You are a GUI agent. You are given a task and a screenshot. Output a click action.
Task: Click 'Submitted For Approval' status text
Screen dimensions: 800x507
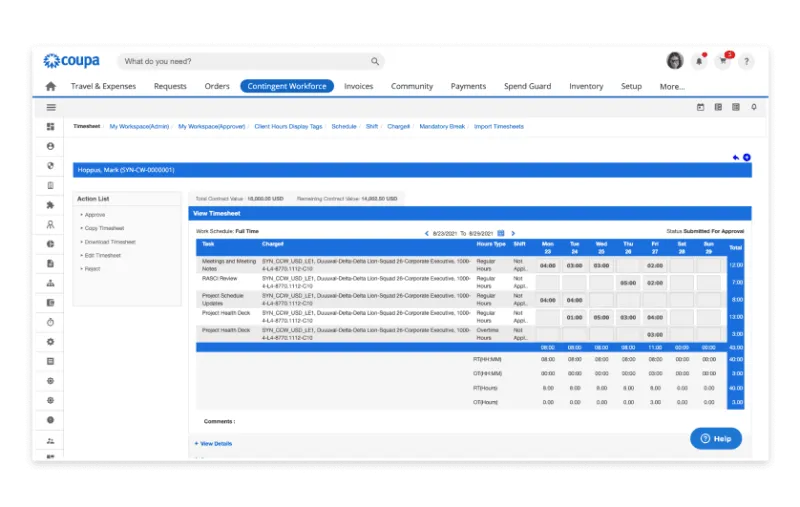713,231
